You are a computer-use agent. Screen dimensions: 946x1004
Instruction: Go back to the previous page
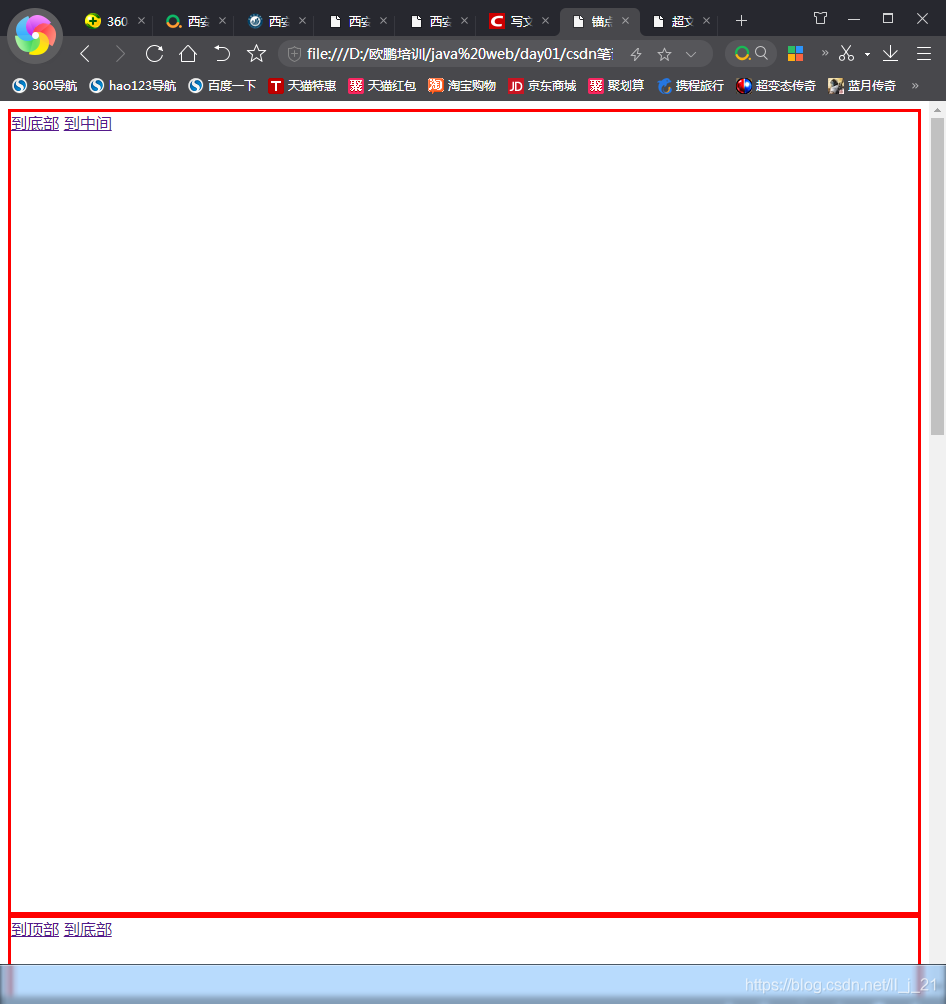coord(85,54)
